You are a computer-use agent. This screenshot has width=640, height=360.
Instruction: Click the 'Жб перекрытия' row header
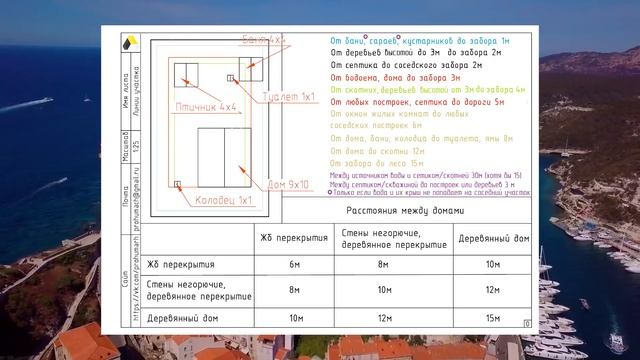[x=180, y=264]
